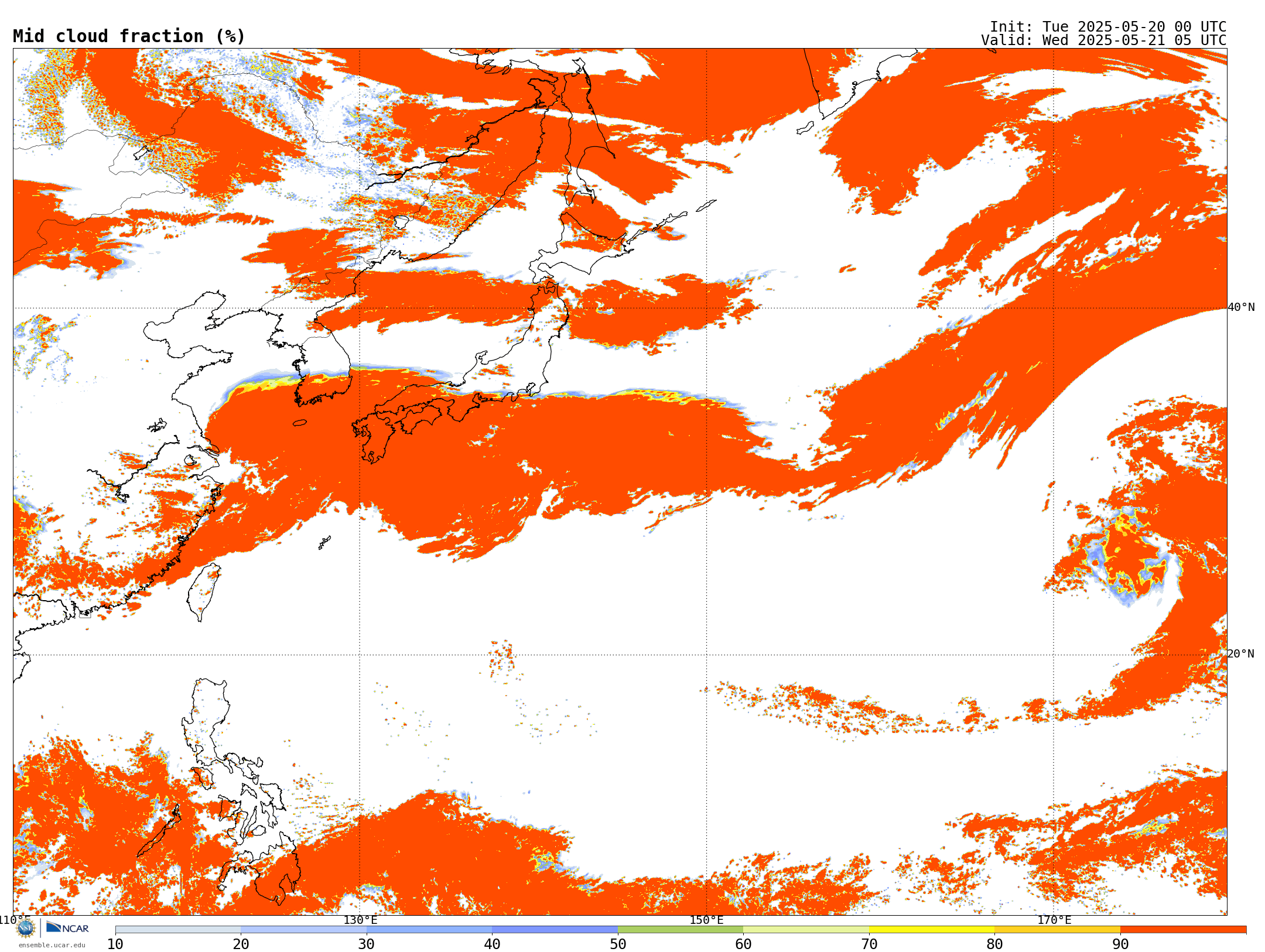
Task: Pick the 20–30 light blue colorbar segment
Action: [x=303, y=930]
